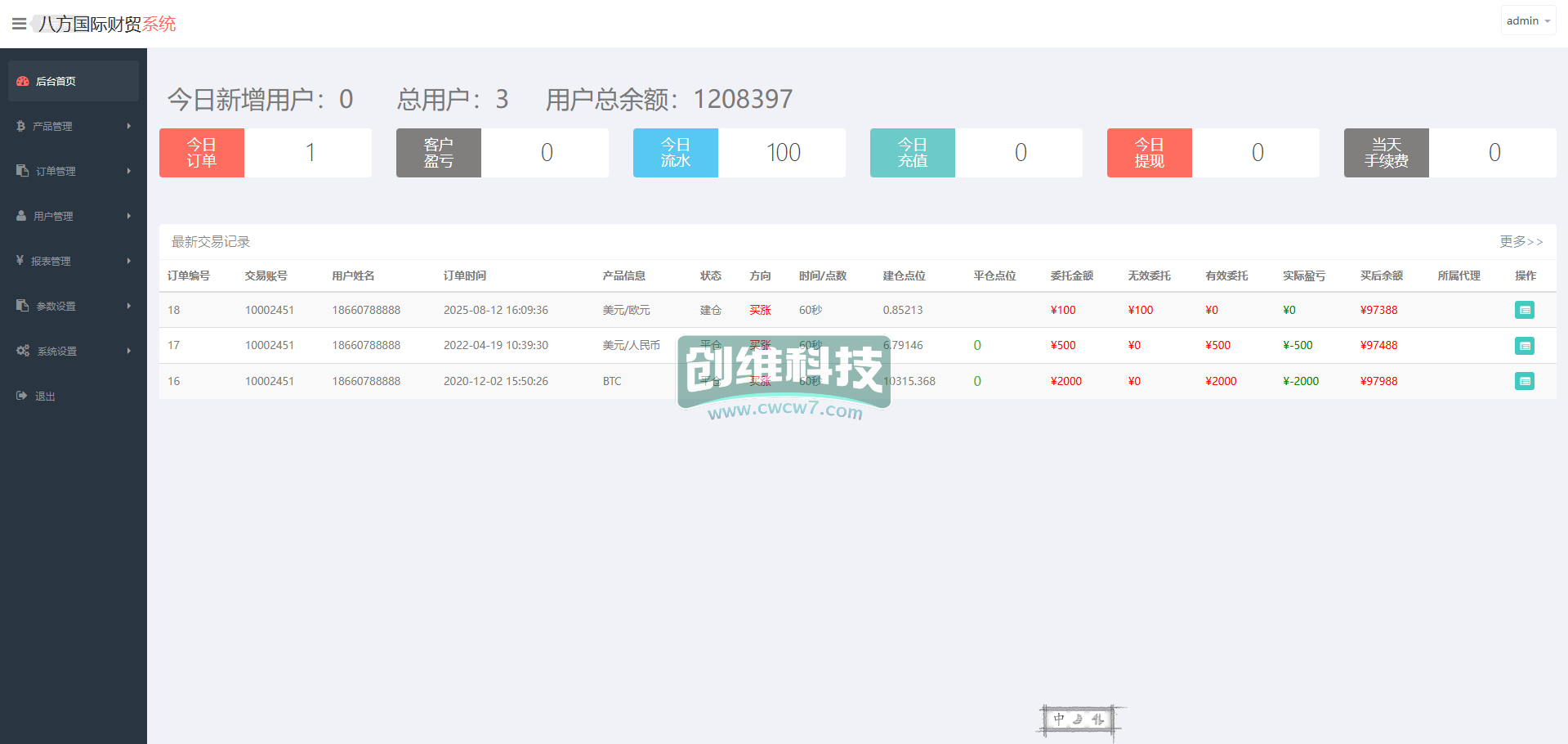Open the admin account dropdown

(1528, 20)
